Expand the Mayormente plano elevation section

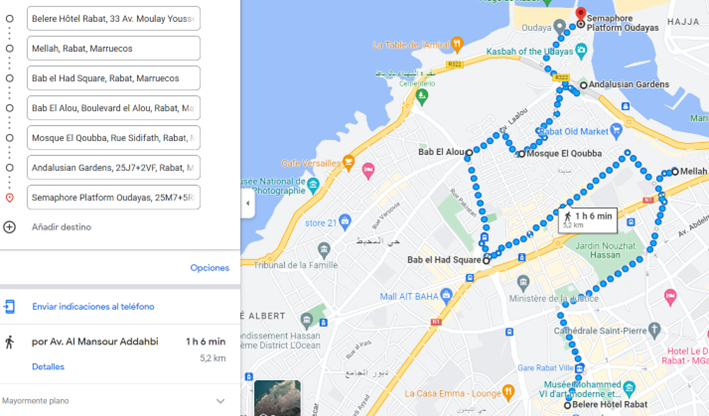point(220,401)
